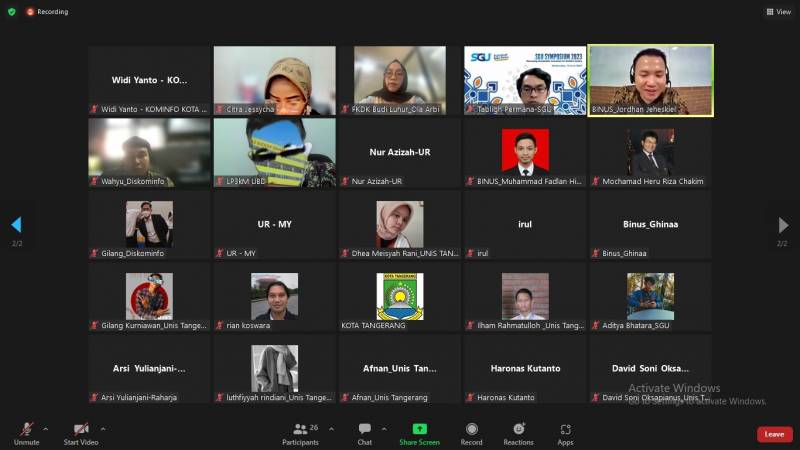Unmute the microphone
Viewport: 800px width, 450px height.
(26, 430)
